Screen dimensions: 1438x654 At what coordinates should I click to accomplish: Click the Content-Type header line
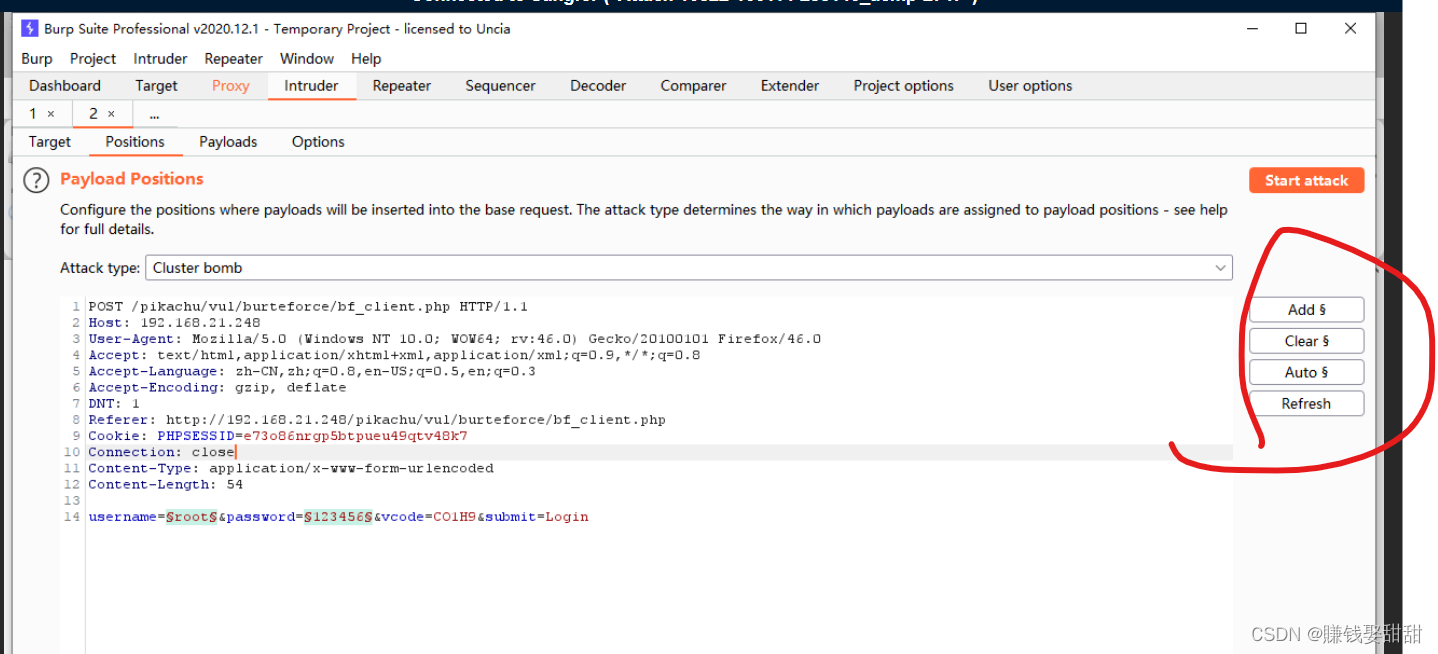[x=291, y=468]
